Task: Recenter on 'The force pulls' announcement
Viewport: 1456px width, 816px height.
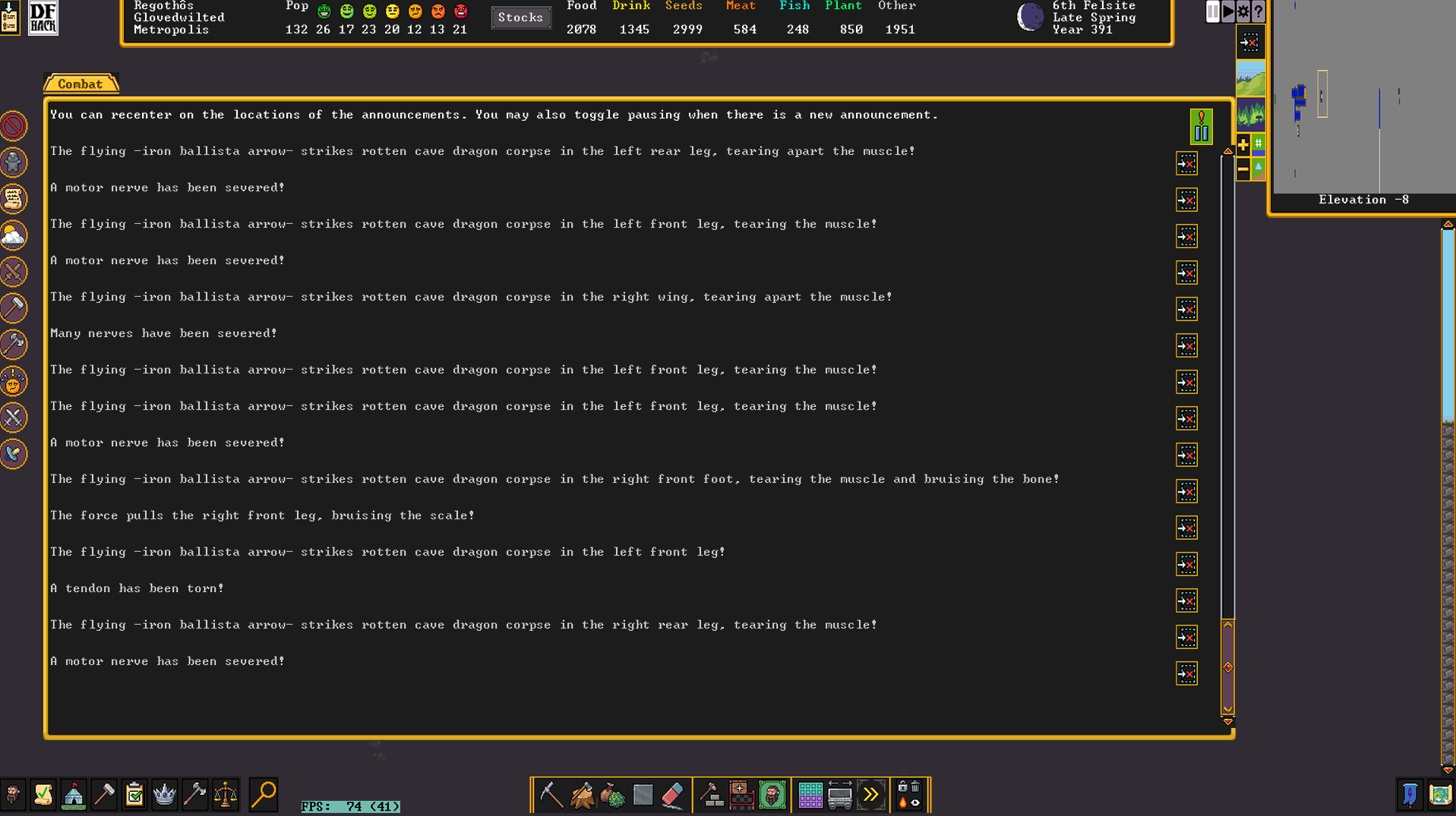Action: click(1186, 528)
